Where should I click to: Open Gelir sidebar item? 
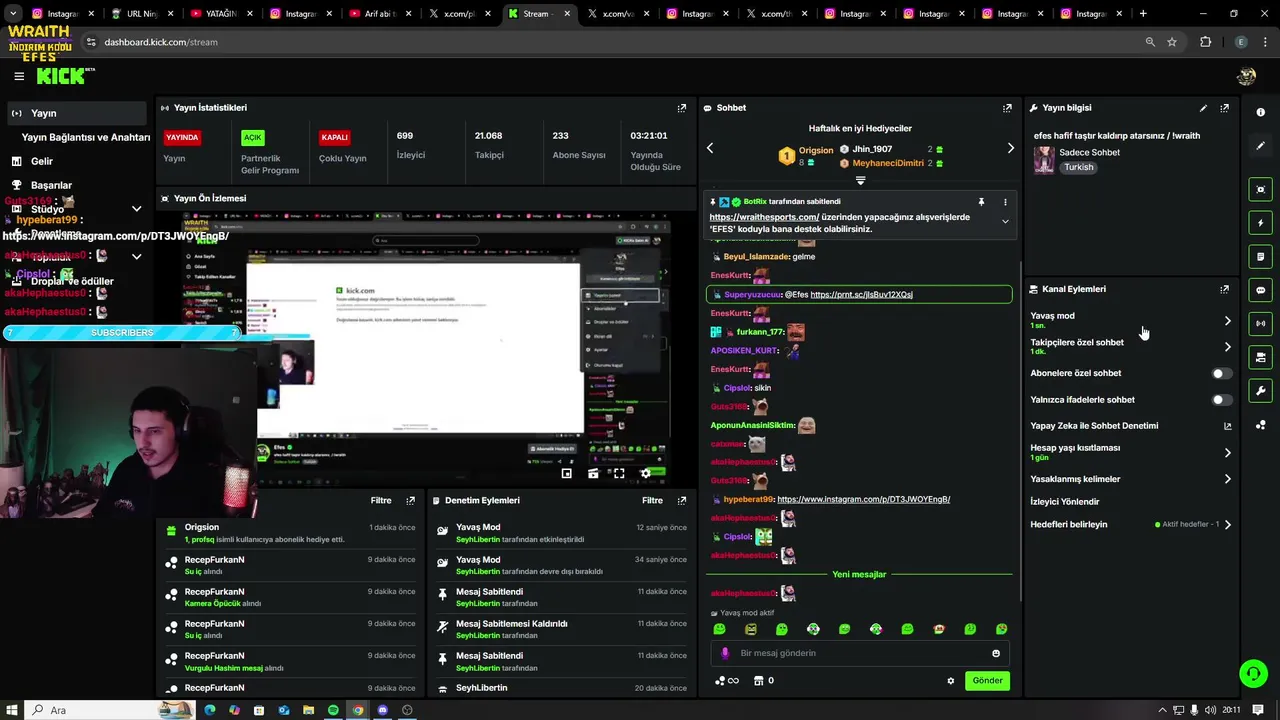(x=41, y=161)
